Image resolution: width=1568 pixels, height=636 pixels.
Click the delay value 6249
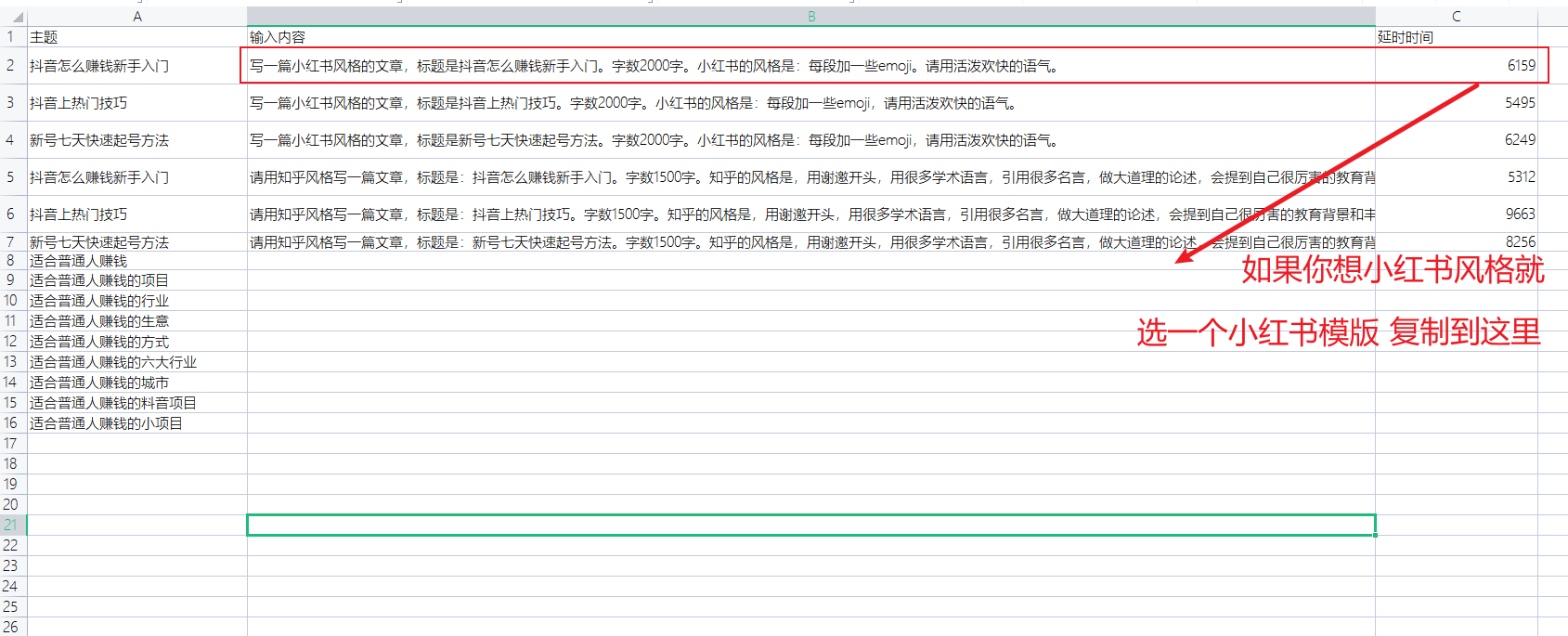coord(1457,140)
